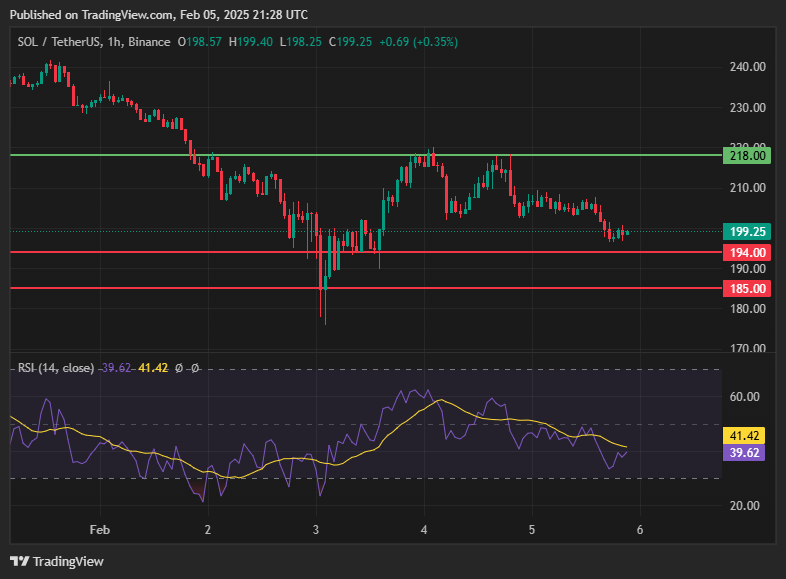The height and width of the screenshot is (579, 786).
Task: Select the SOL / TetherUS symbol name
Action: pyautogui.click(x=59, y=42)
